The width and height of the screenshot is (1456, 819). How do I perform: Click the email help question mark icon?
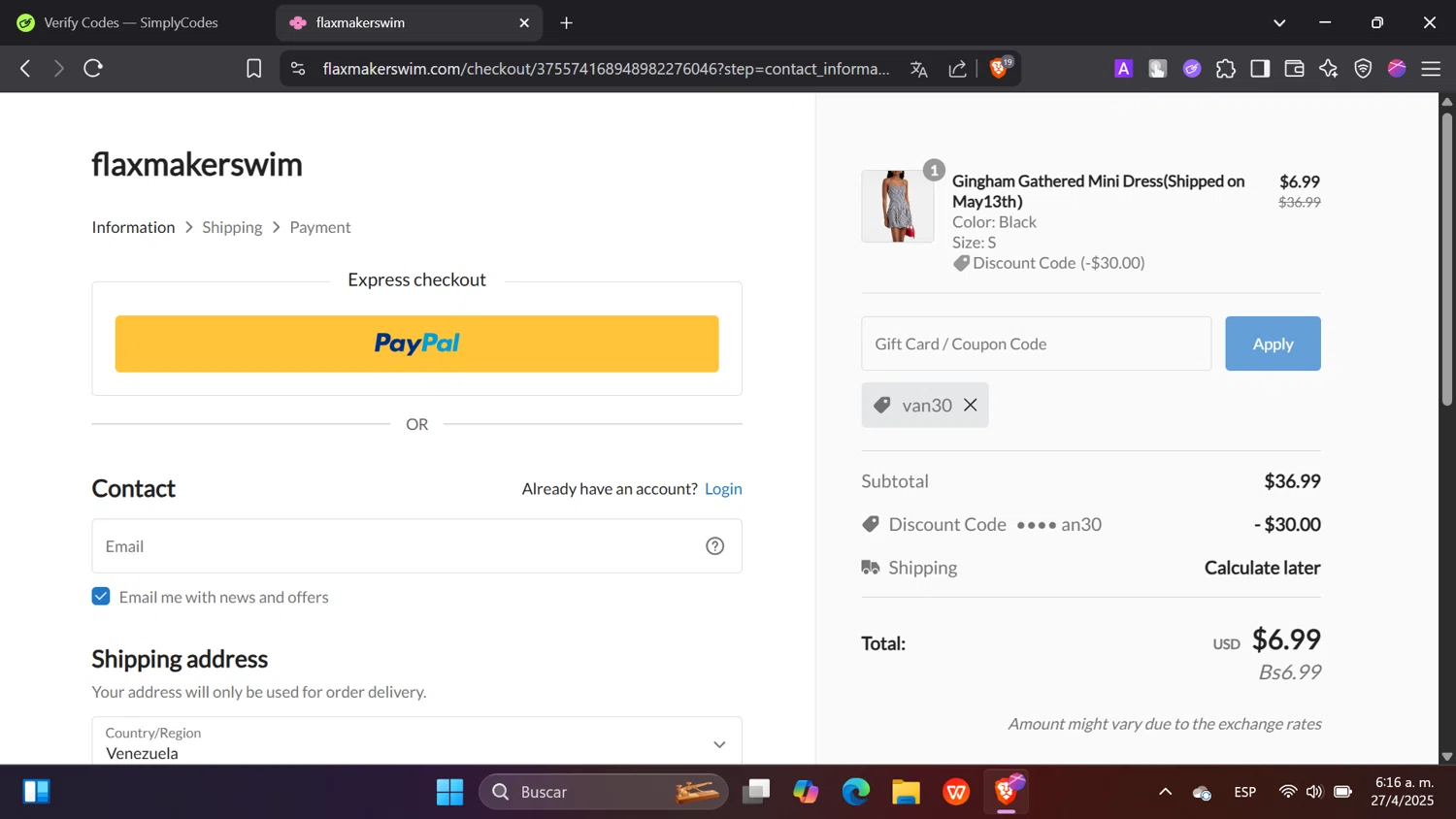(715, 546)
